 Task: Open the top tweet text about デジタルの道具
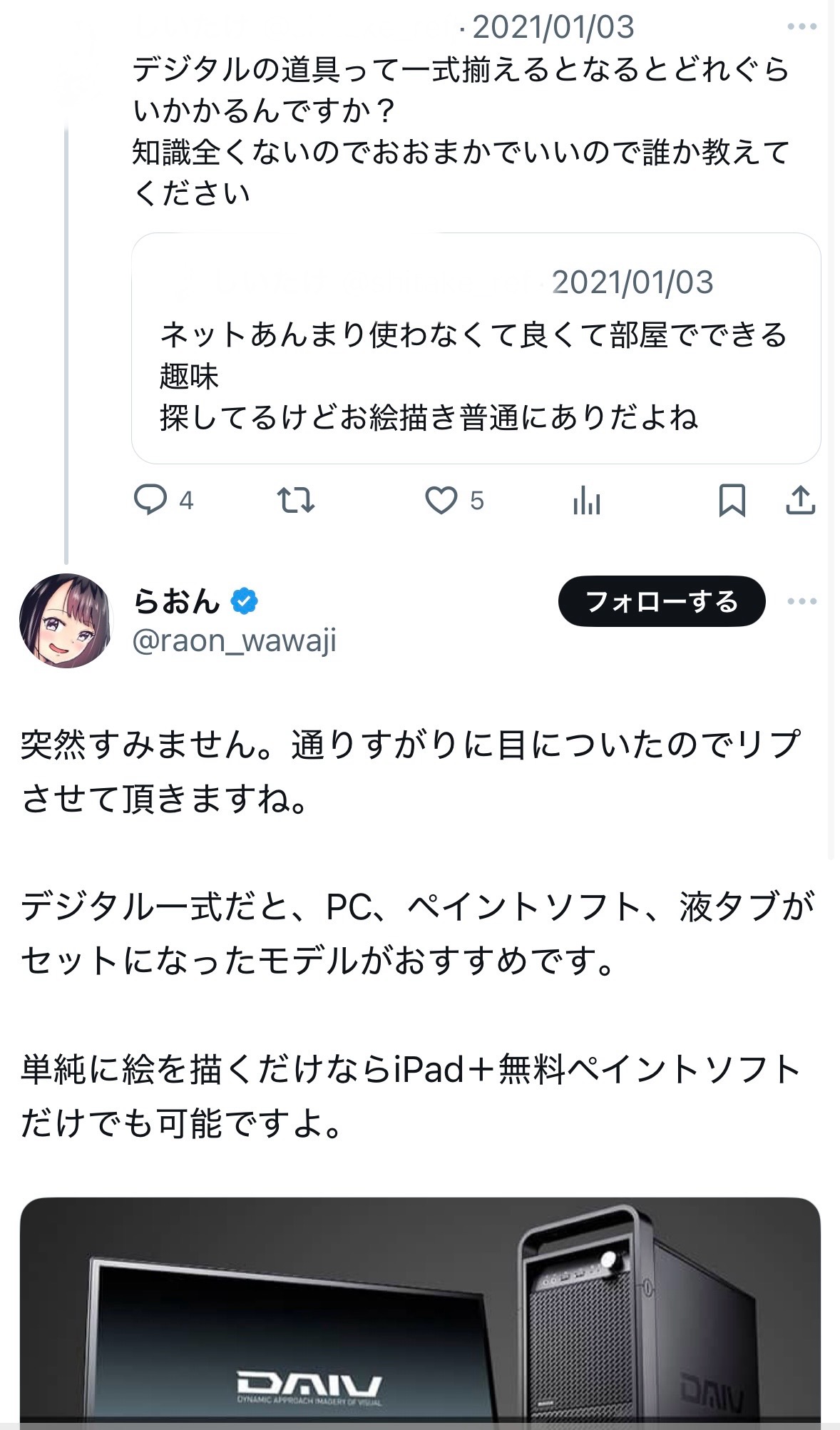tap(461, 131)
